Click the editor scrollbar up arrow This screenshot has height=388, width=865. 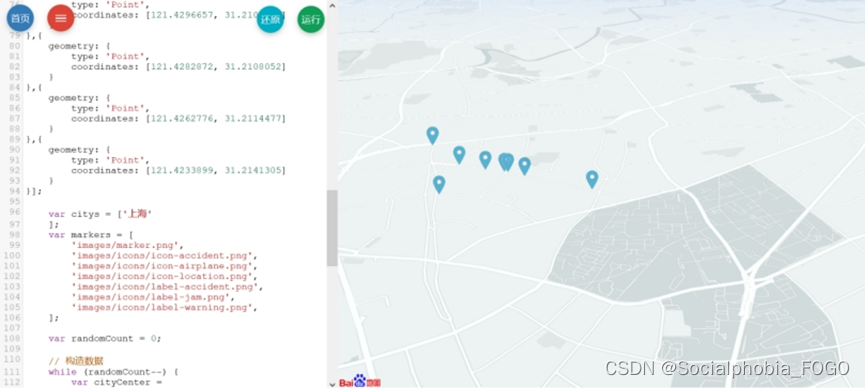pyautogui.click(x=332, y=6)
